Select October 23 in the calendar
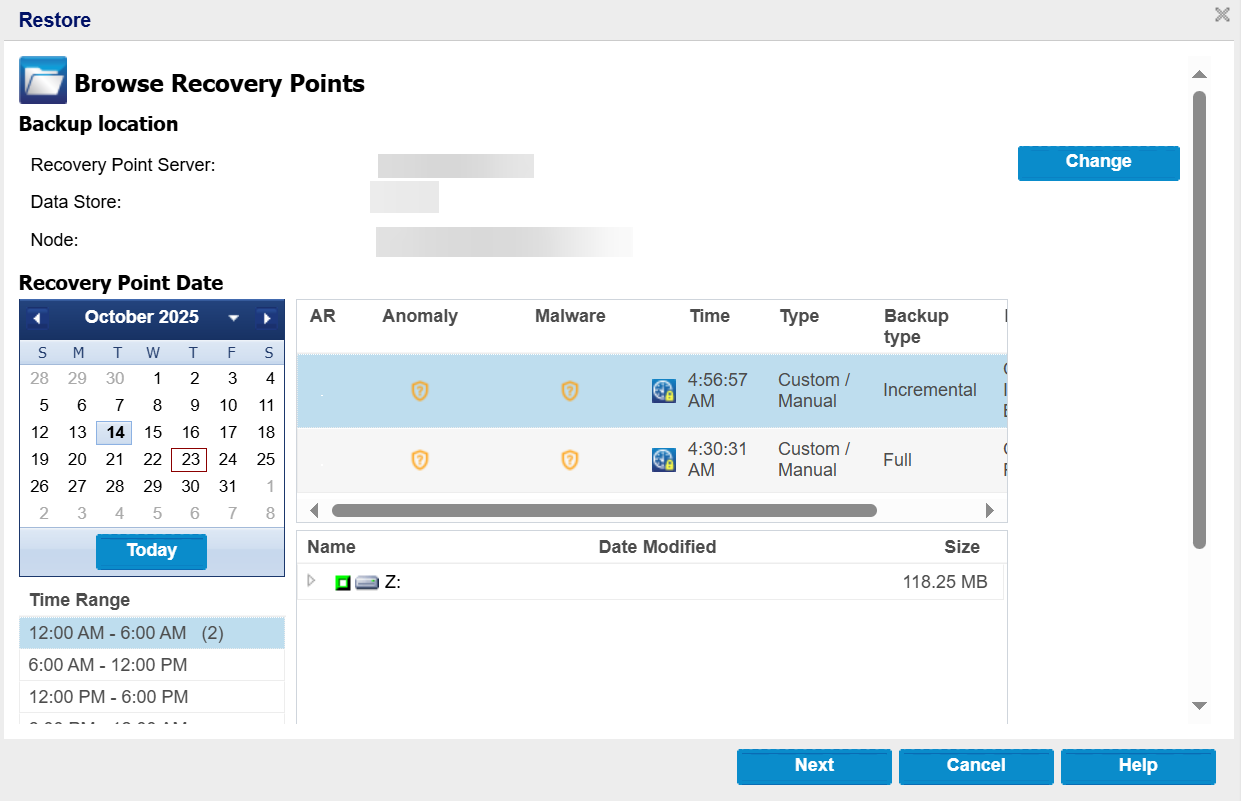The width and height of the screenshot is (1241, 801). pos(190,460)
